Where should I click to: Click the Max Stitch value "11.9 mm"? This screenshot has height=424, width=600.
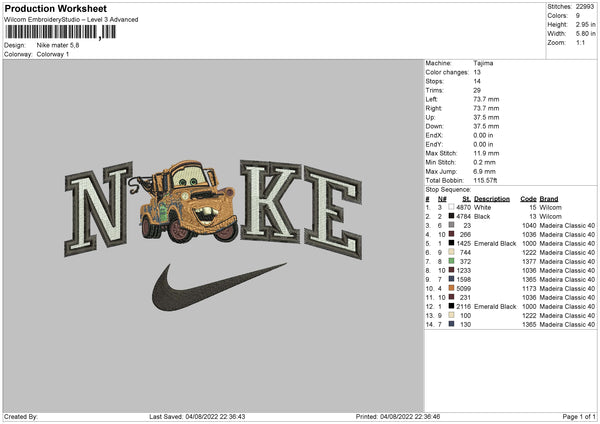tap(486, 153)
